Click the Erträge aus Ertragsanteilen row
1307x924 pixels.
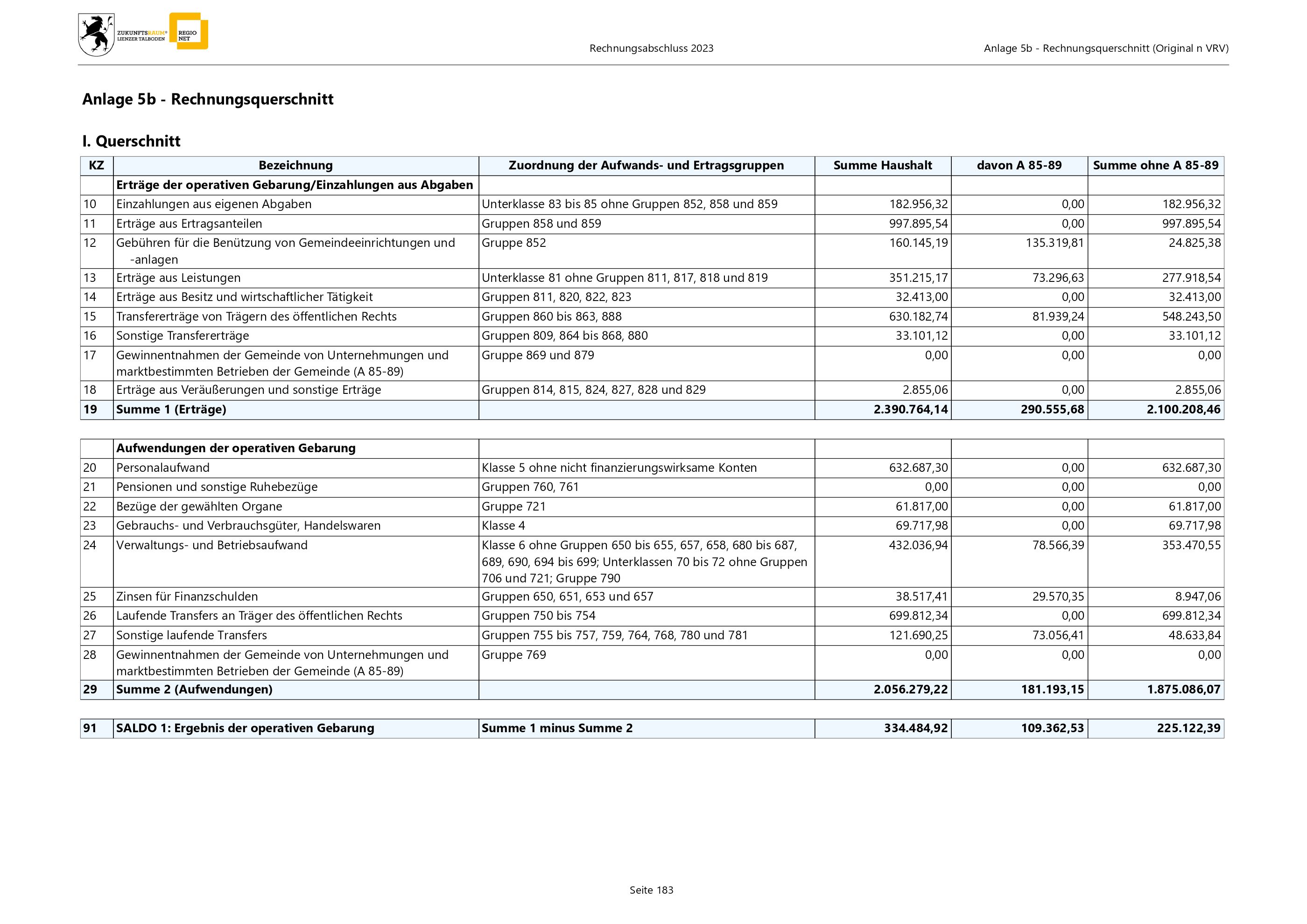click(x=189, y=224)
